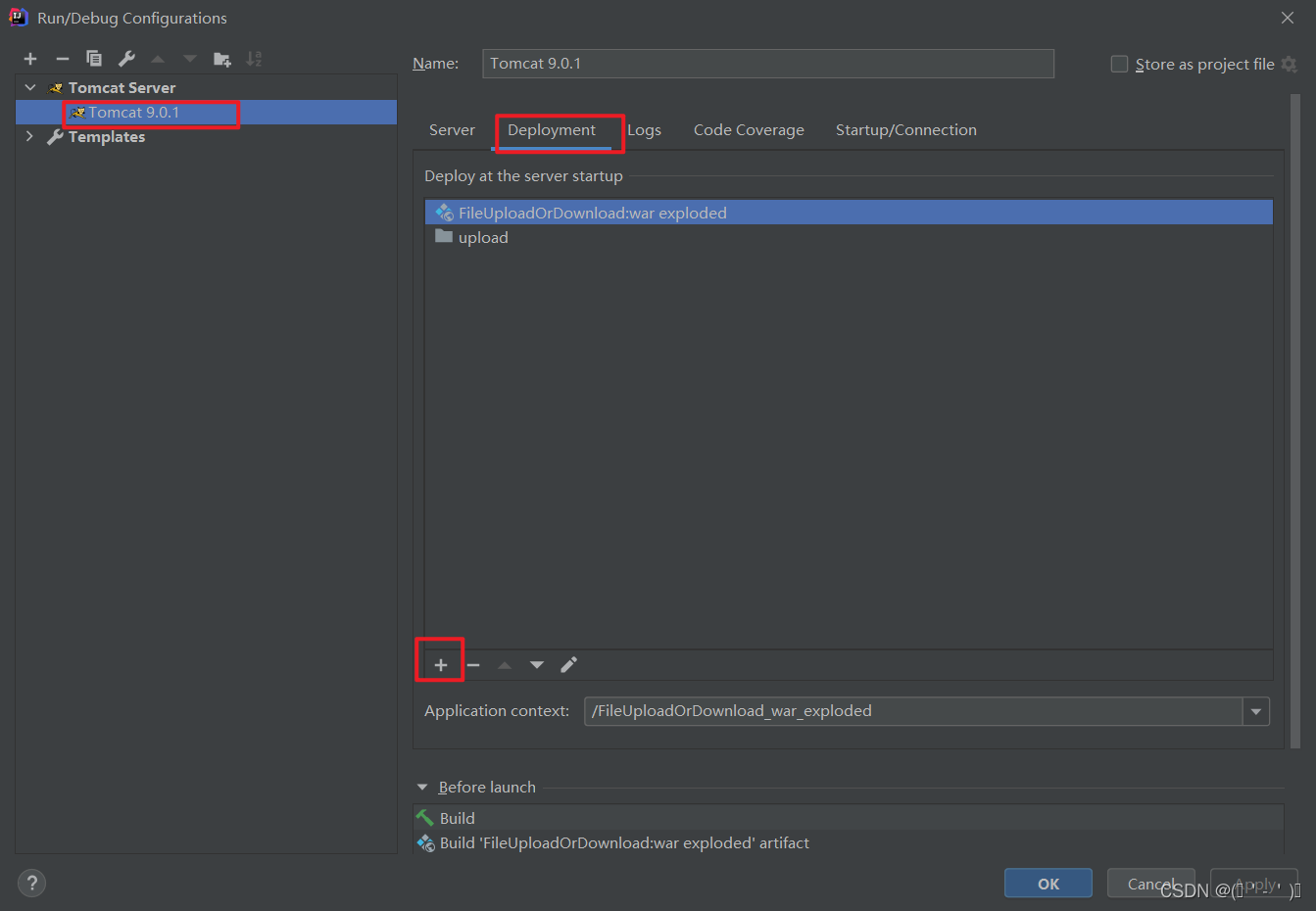Open the Application context dropdown arrow
Screen dimensions: 1316x911
[x=1256, y=711]
